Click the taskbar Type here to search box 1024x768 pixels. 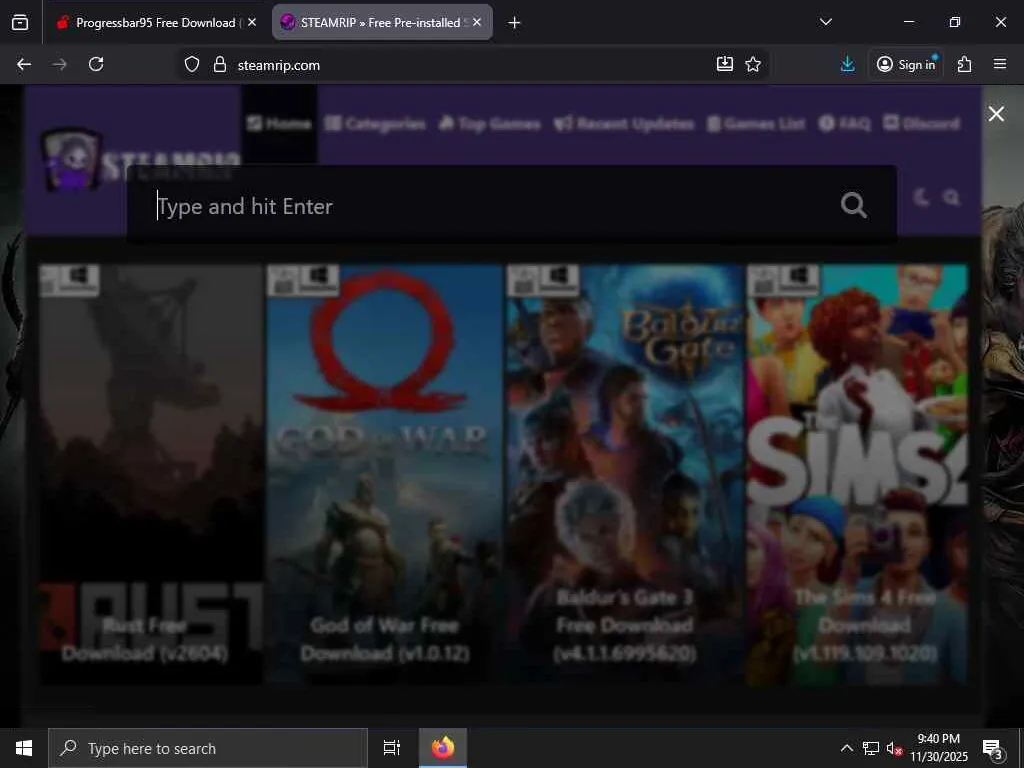tap(208, 748)
